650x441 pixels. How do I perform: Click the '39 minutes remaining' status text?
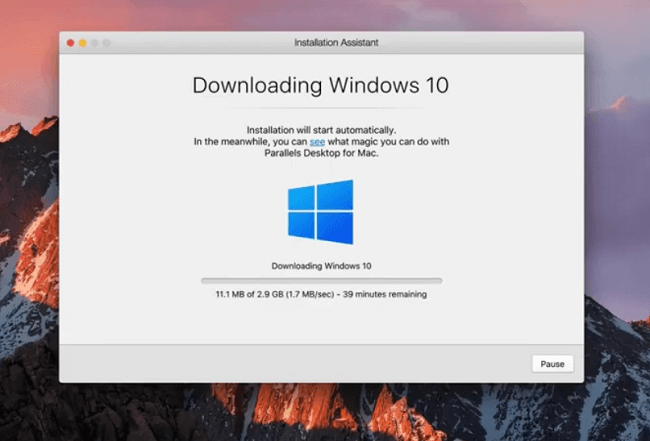point(391,294)
